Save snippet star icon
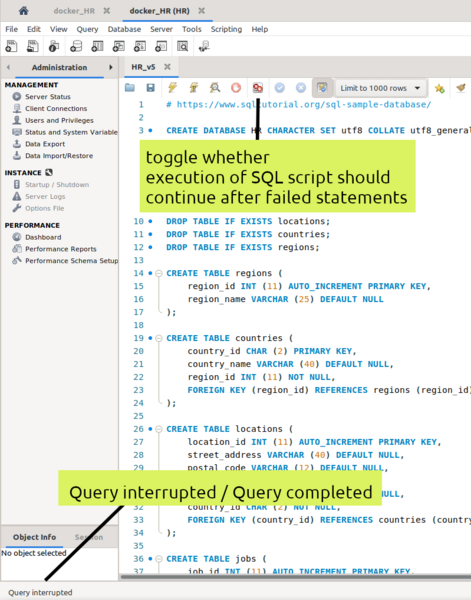Image resolution: width=471 pixels, height=600 pixels. pyautogui.click(x=440, y=88)
